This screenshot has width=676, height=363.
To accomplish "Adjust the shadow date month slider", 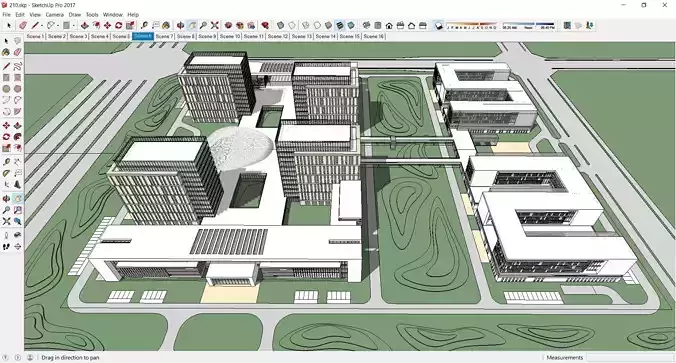I will [471, 25].
